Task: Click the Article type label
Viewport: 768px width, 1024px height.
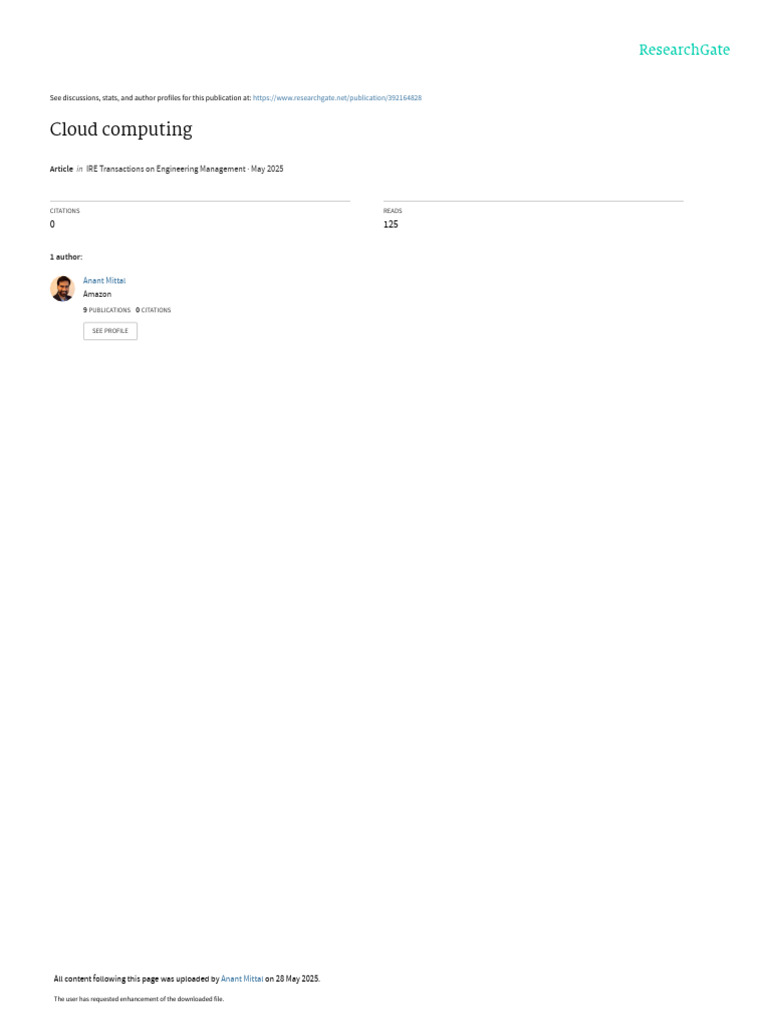Action: [61, 169]
